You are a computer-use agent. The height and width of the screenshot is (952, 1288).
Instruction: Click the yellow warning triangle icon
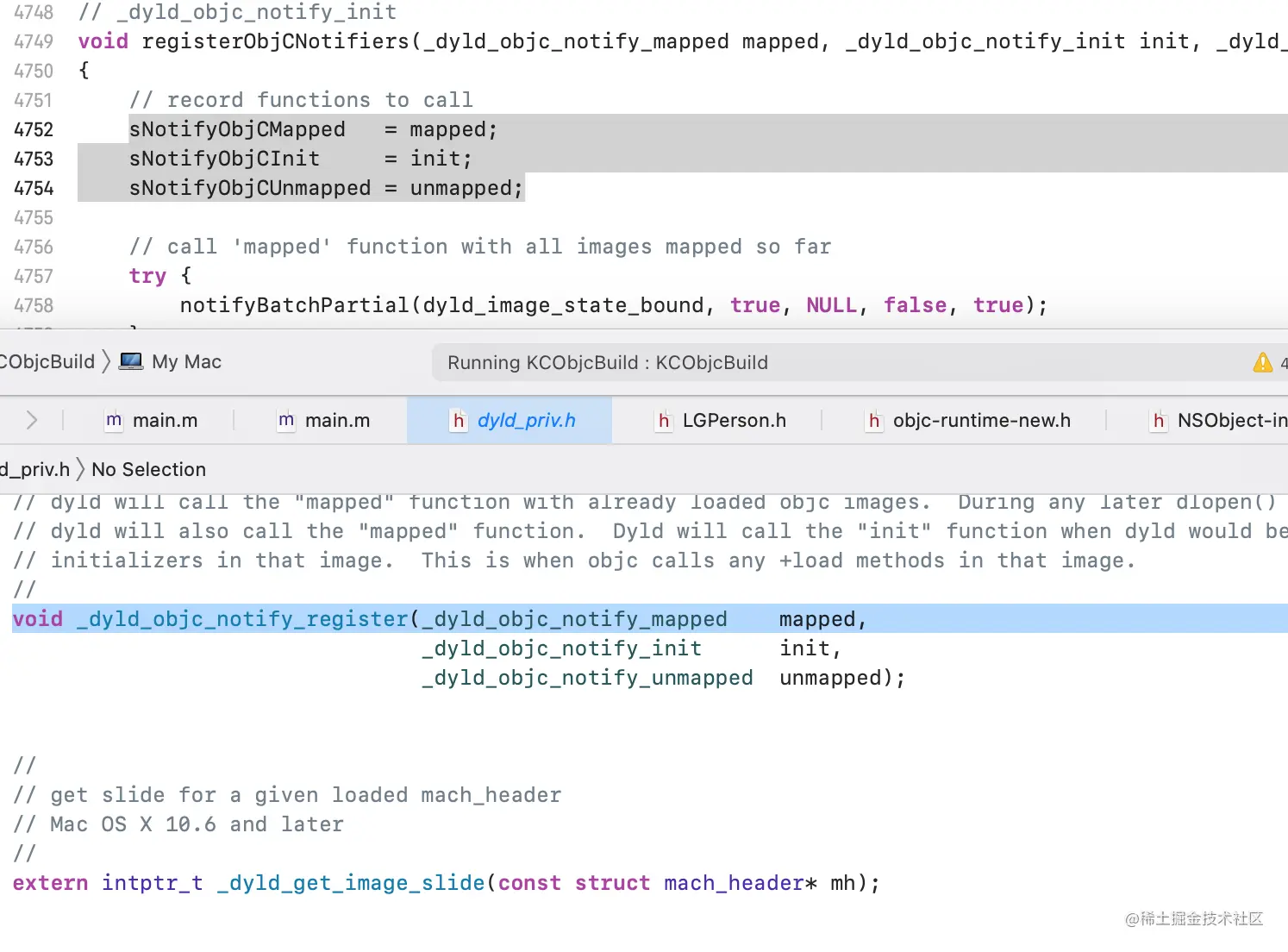tap(1263, 362)
